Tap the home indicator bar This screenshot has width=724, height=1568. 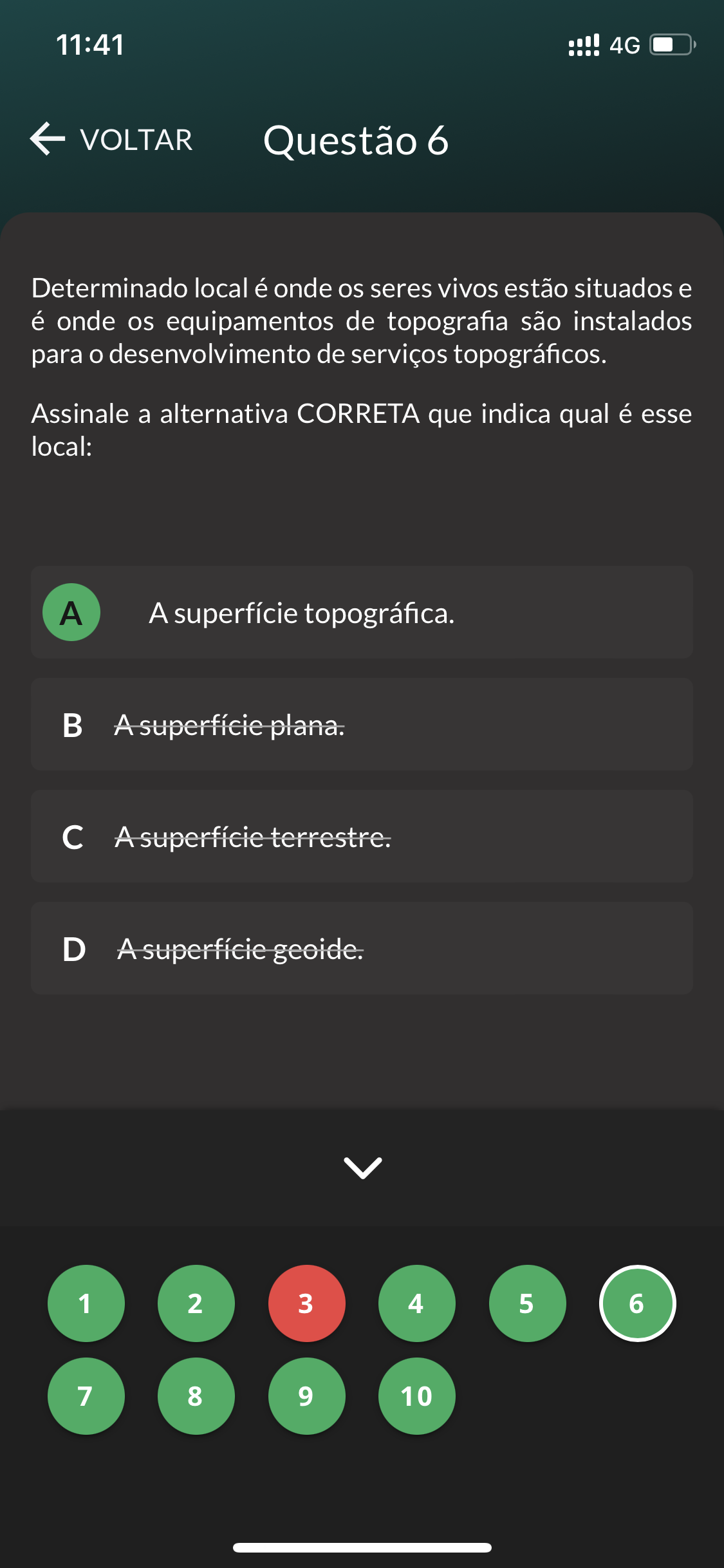point(362,1547)
